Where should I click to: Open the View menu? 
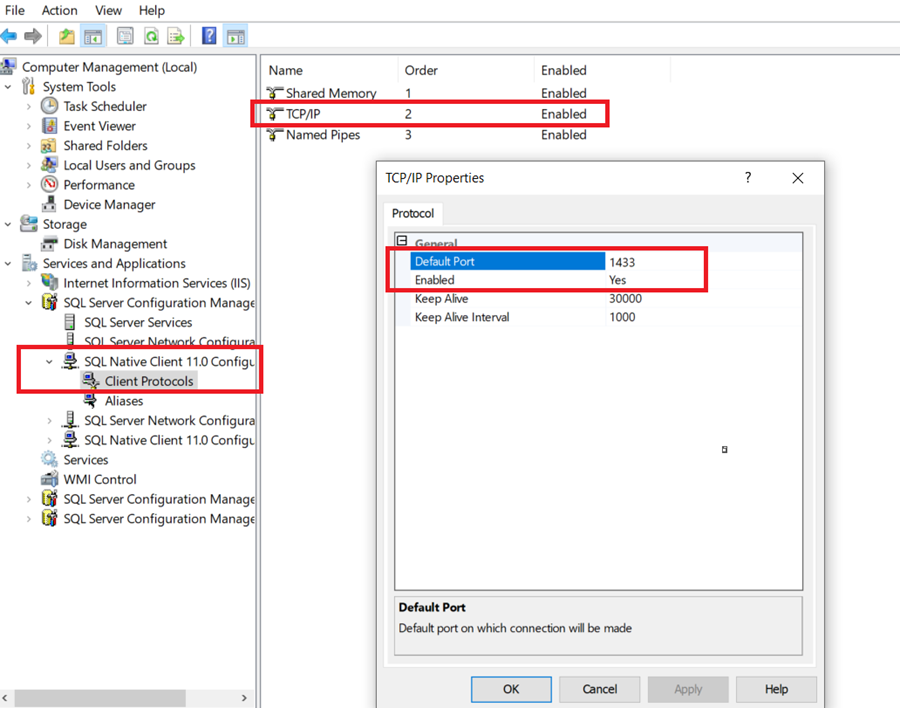point(108,10)
